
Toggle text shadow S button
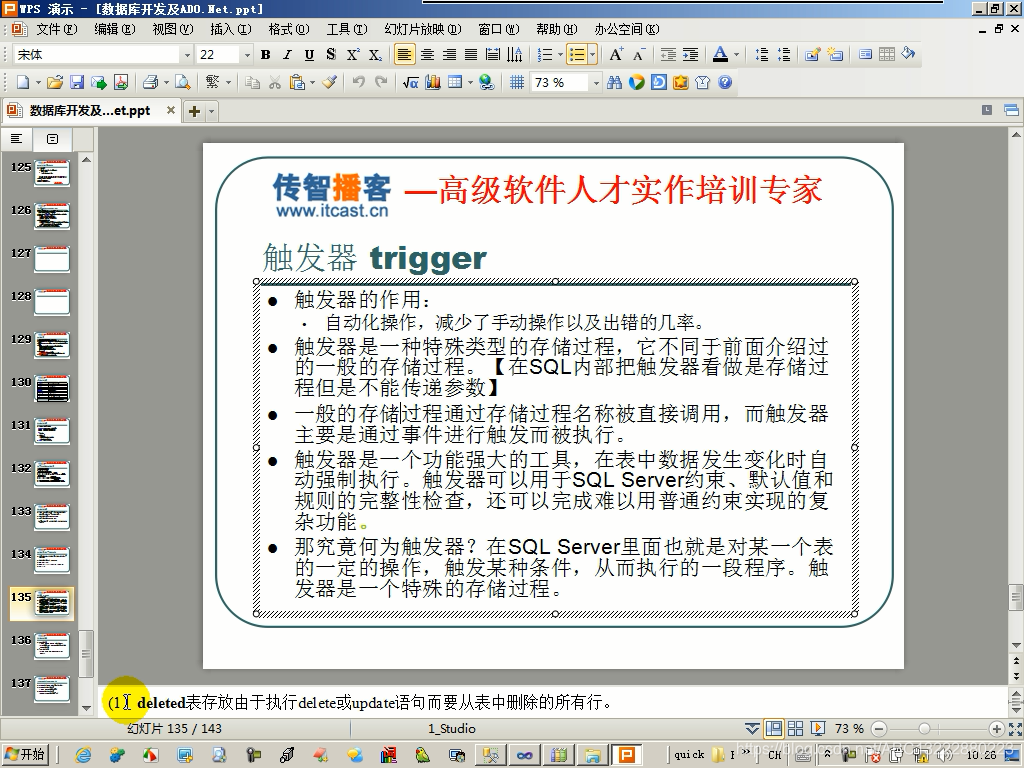(x=331, y=55)
